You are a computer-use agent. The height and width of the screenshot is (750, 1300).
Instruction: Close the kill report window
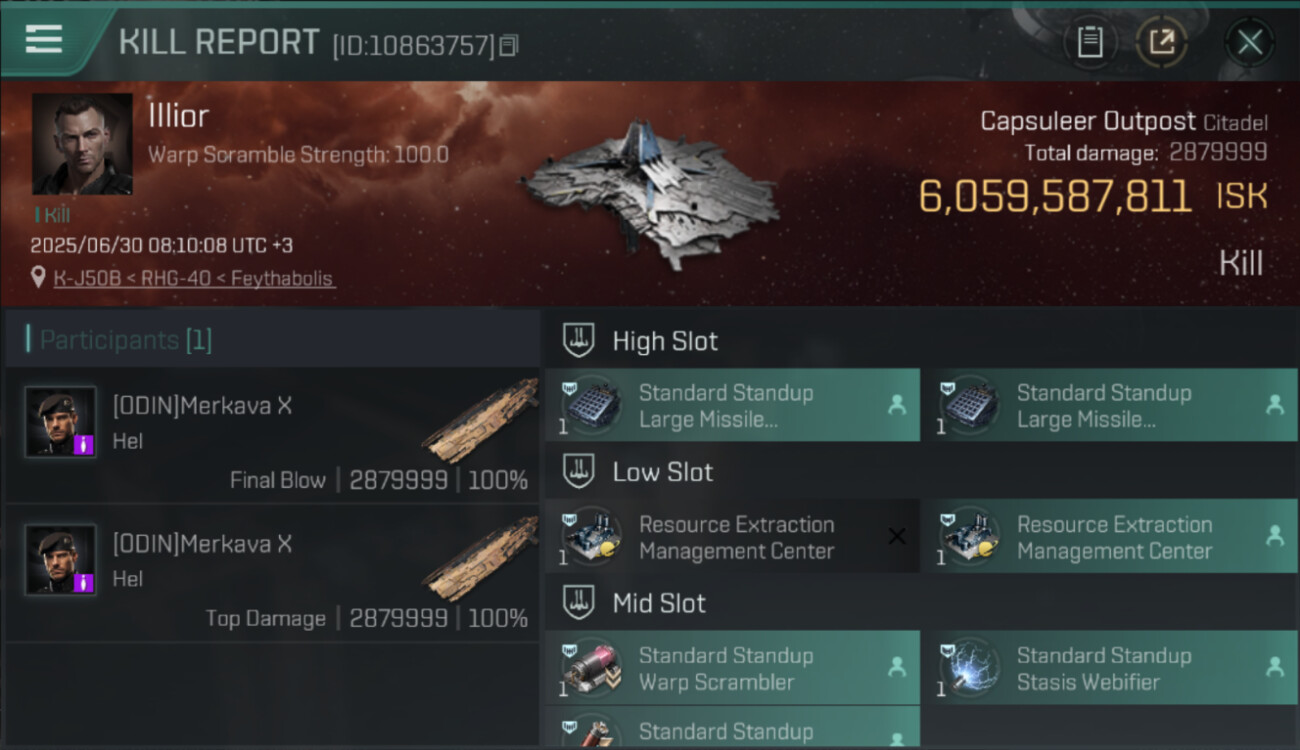(1249, 42)
